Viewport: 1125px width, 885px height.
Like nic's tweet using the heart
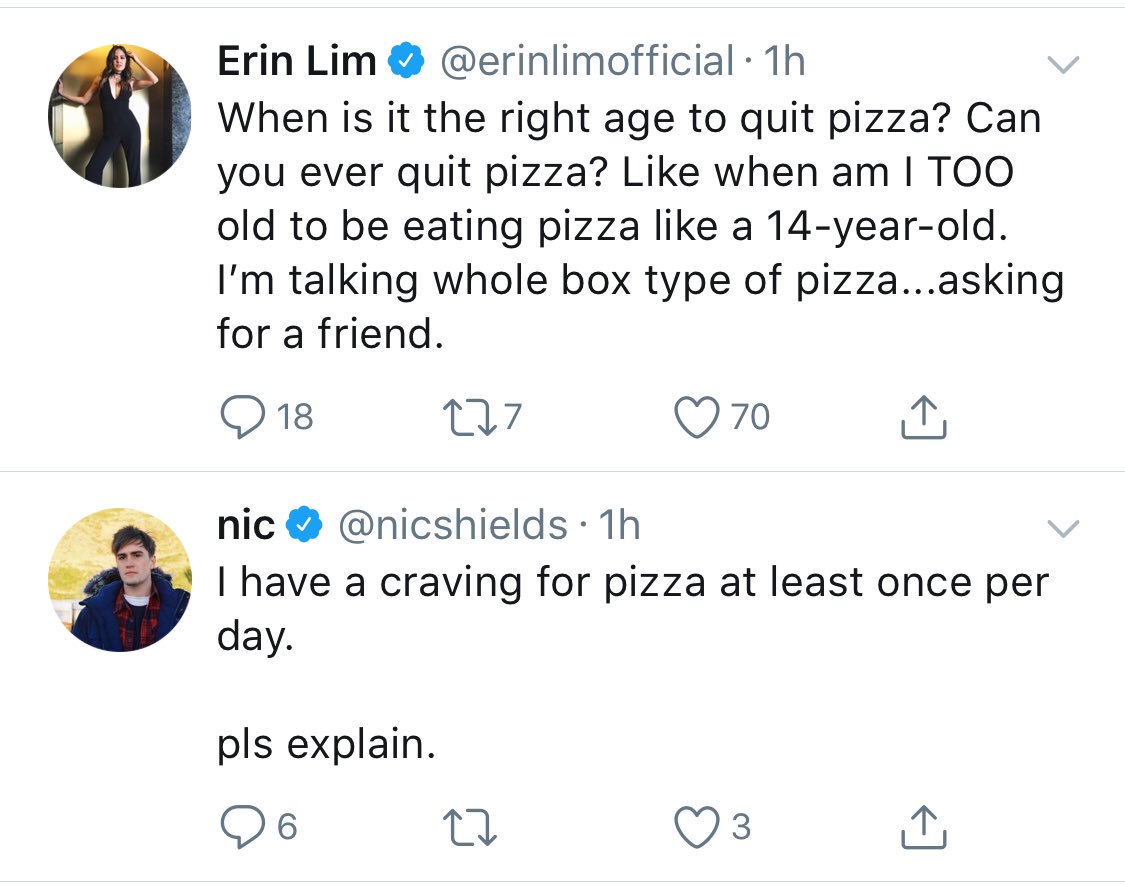[699, 827]
